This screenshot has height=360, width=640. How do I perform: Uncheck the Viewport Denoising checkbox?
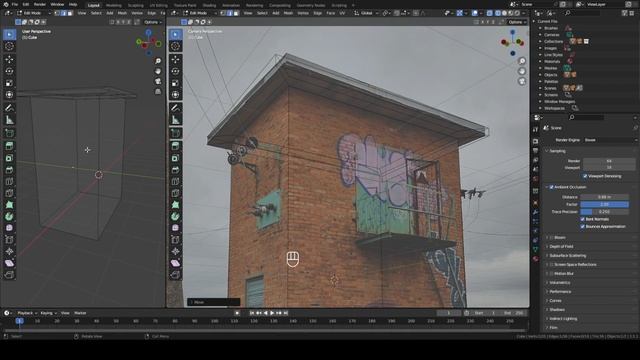[585, 176]
